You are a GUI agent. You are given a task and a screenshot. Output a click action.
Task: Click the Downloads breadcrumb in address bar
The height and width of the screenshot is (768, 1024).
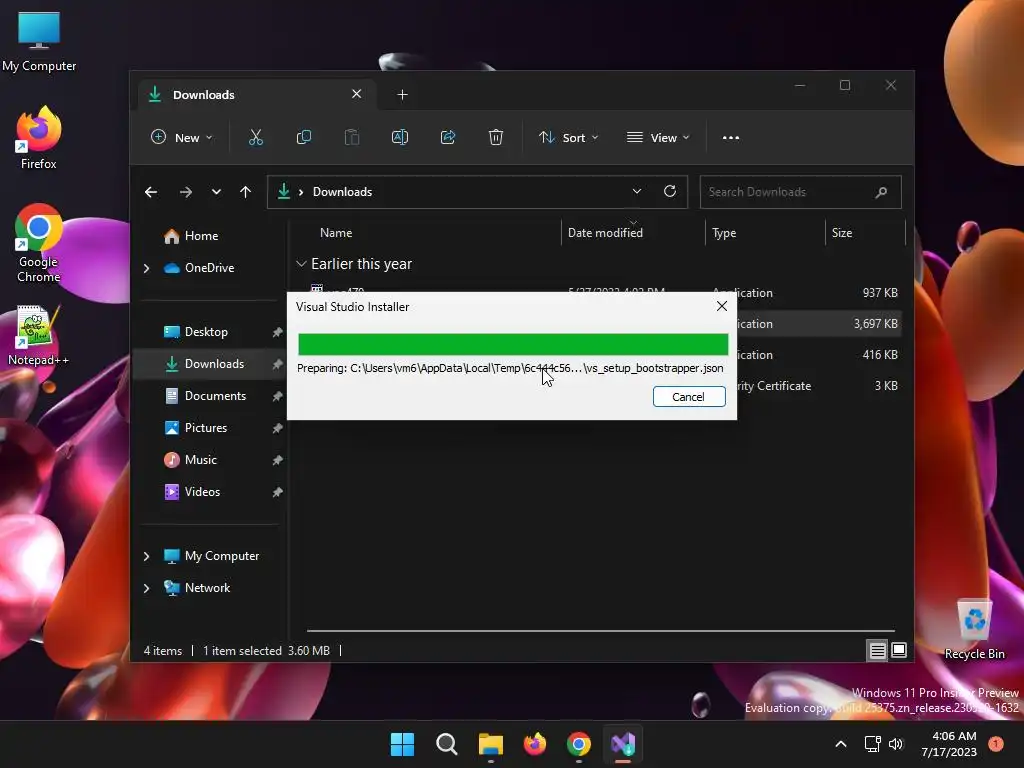click(x=342, y=191)
